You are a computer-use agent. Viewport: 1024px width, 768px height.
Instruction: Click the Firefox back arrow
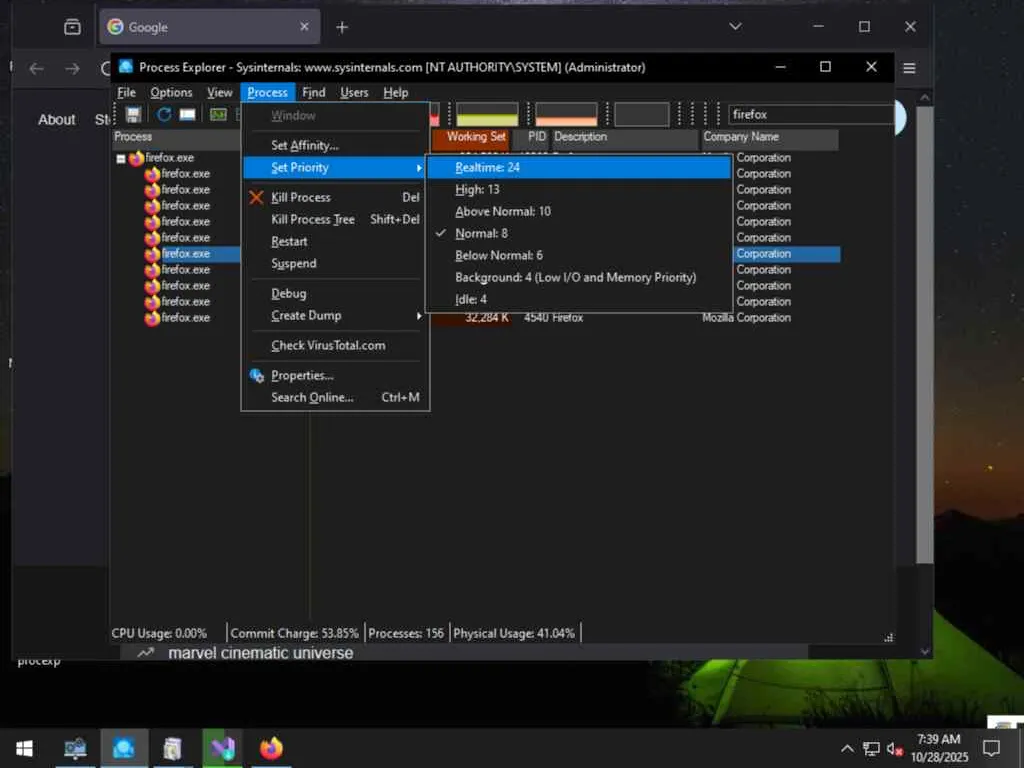coord(37,69)
